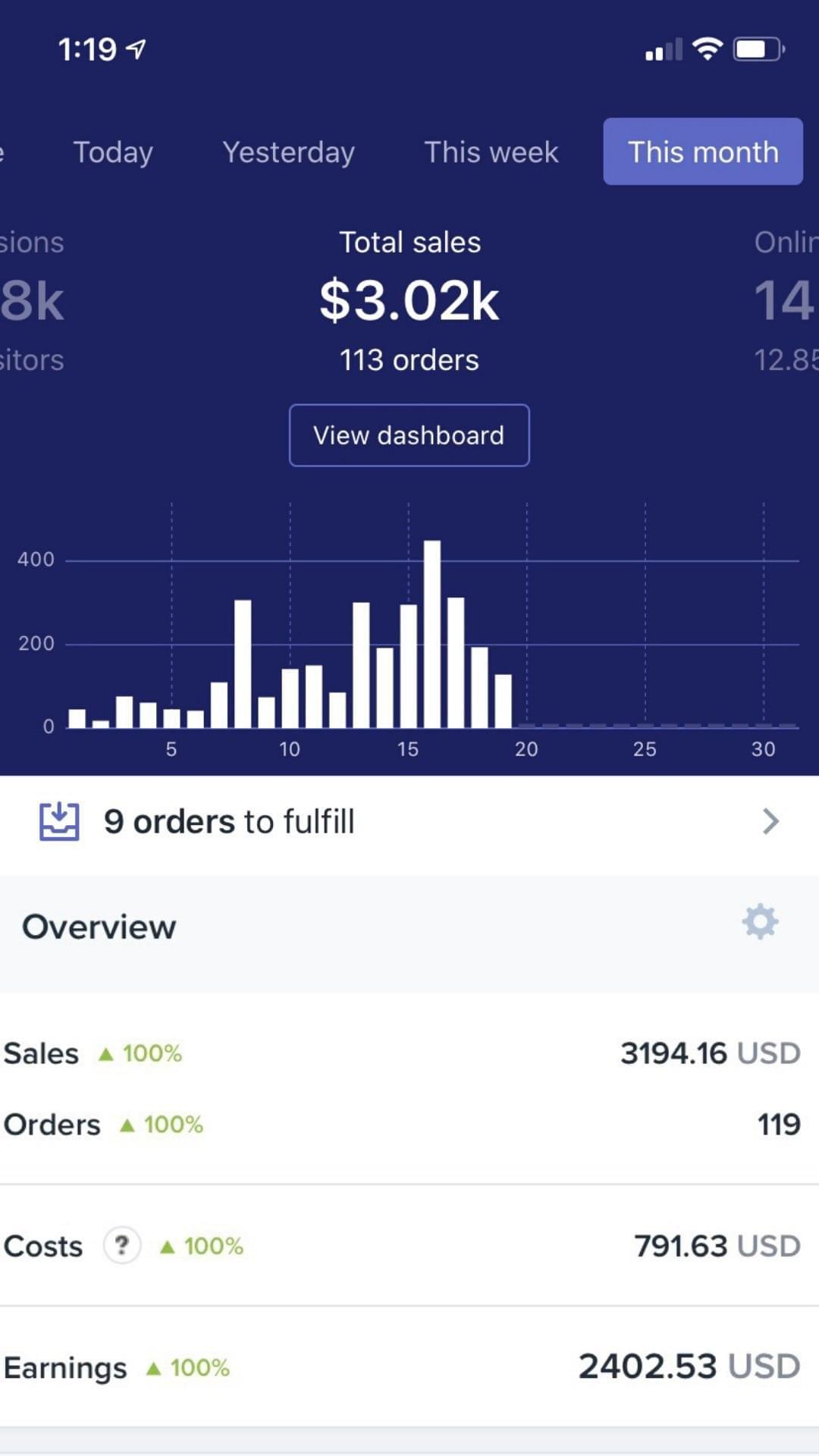Image resolution: width=819 pixels, height=1456 pixels.
Task: Open the Earnings 2402.53 USD row
Action: point(409,1367)
